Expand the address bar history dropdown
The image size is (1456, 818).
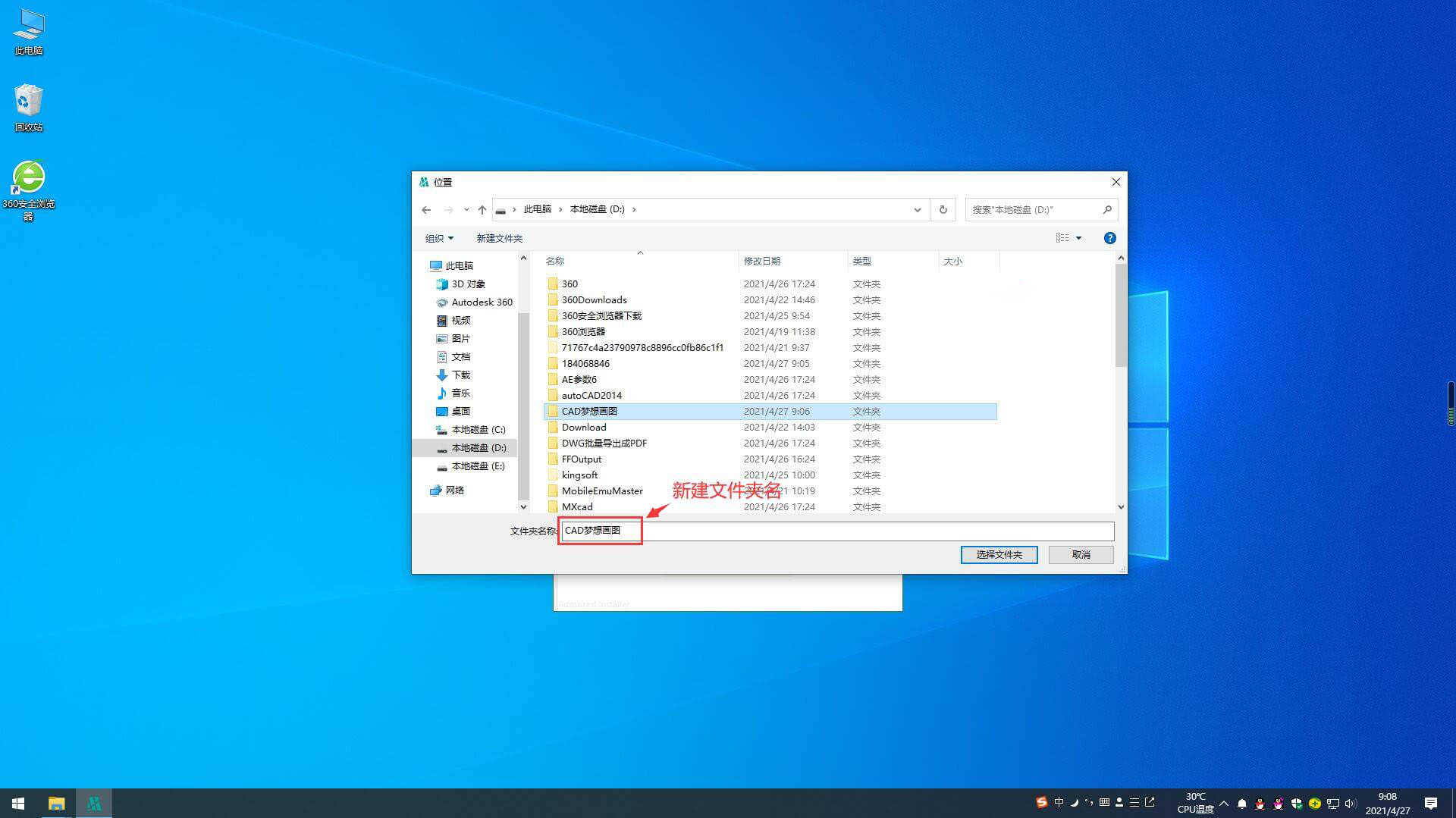coord(918,210)
